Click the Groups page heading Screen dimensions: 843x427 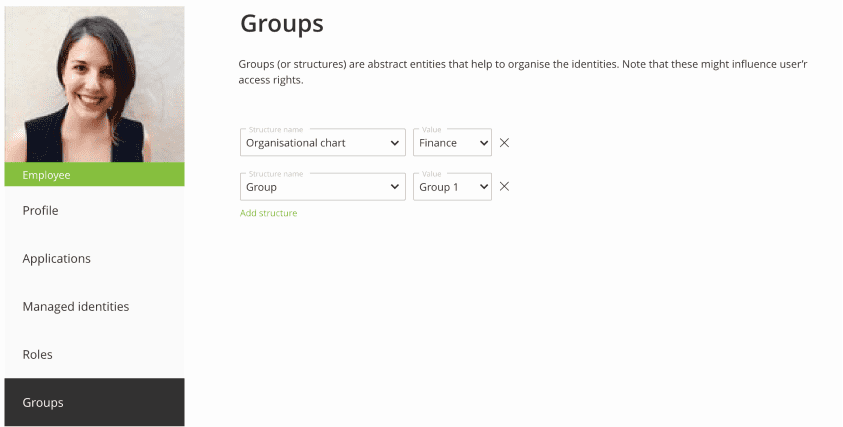point(282,24)
